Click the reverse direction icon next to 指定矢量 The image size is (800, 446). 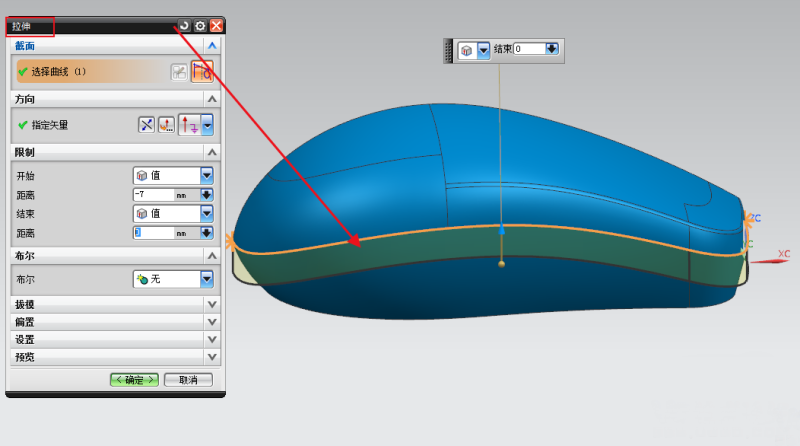tap(147, 125)
